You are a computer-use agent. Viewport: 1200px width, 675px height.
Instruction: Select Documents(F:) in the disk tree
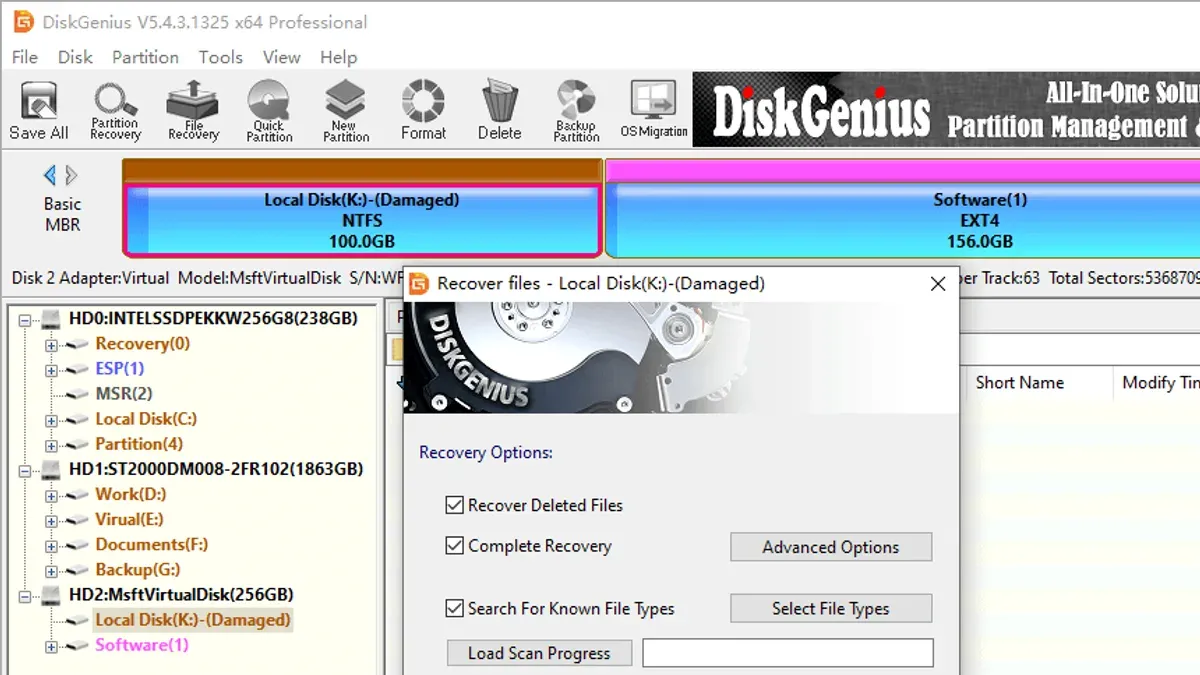pyautogui.click(x=152, y=545)
